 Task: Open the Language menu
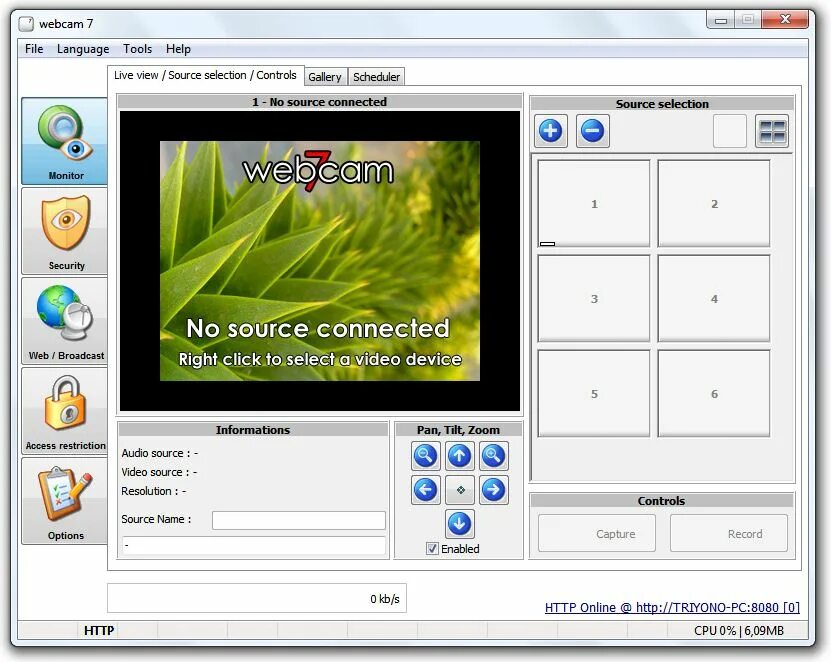[x=83, y=49]
